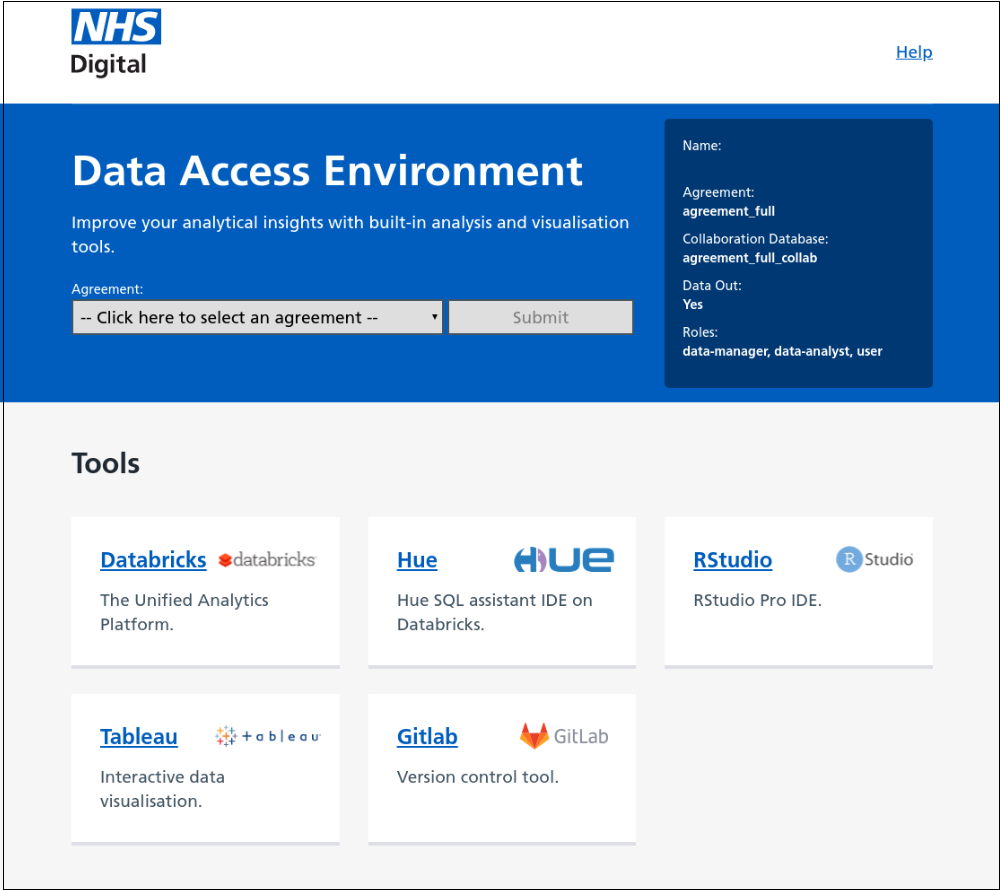Click 'Interactive data visualisation.' description

tap(163, 789)
